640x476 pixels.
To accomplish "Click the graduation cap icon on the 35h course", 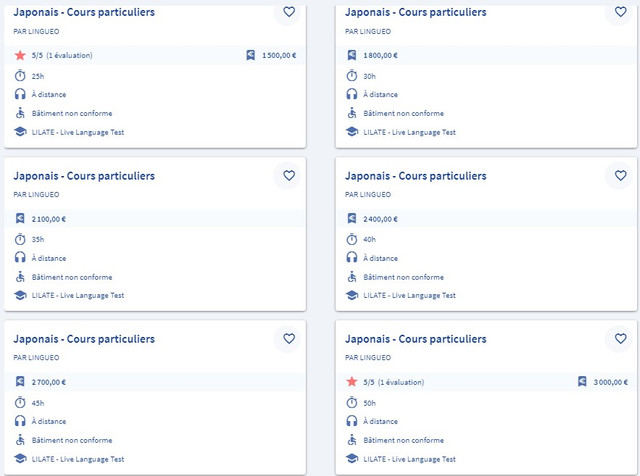I will [x=20, y=295].
